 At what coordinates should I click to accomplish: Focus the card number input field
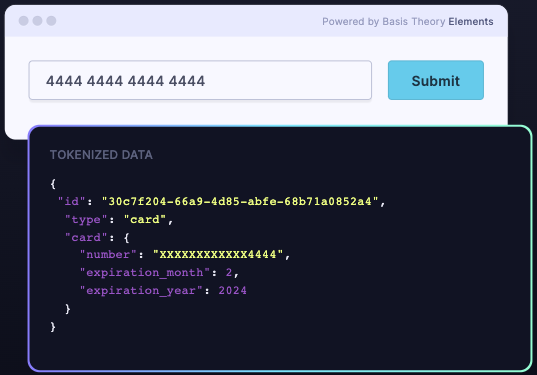pos(200,80)
